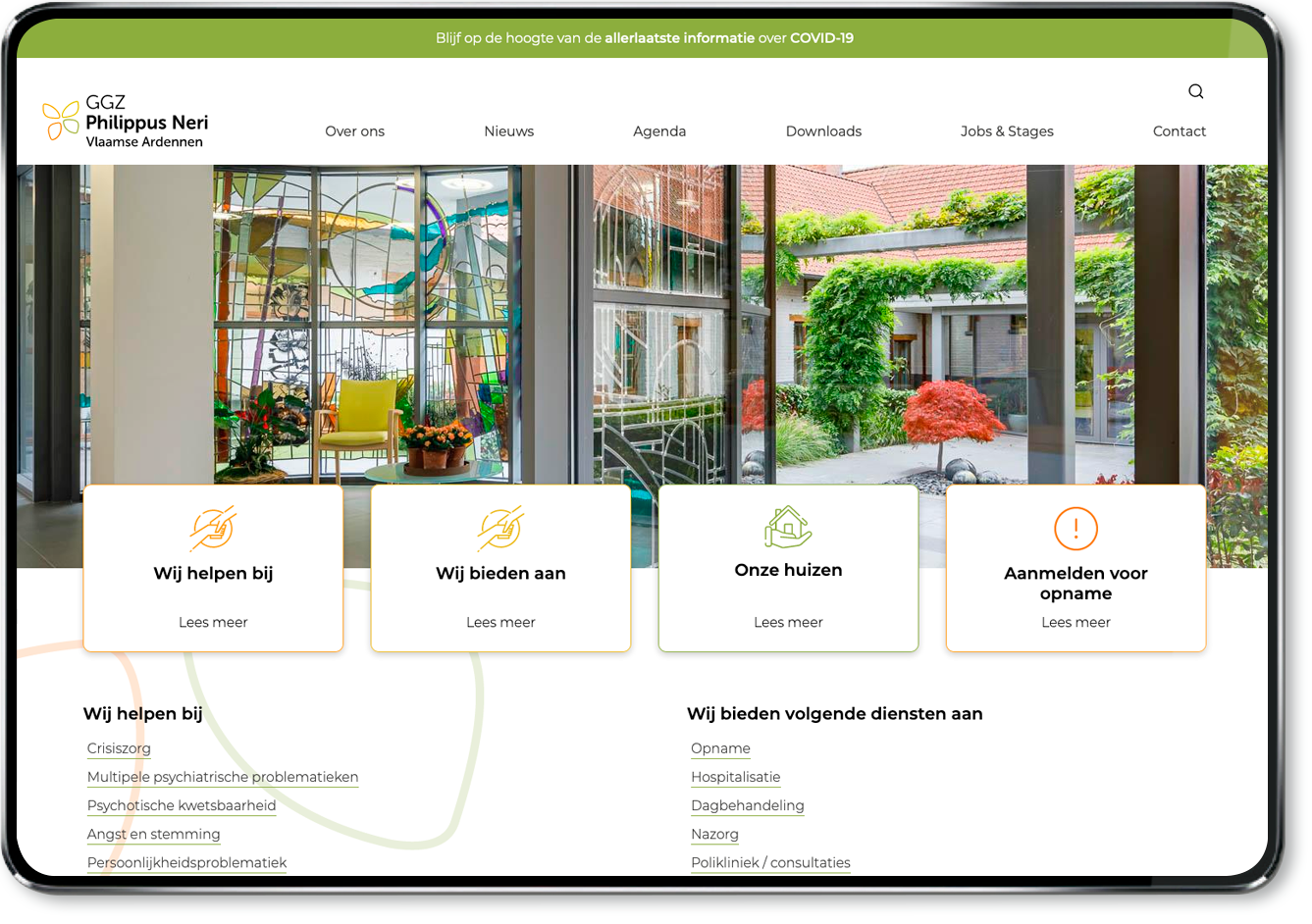Screen dimensions: 1312x924
Task: Open Multipele psychiatrische problematieken link
Action: pos(223,777)
